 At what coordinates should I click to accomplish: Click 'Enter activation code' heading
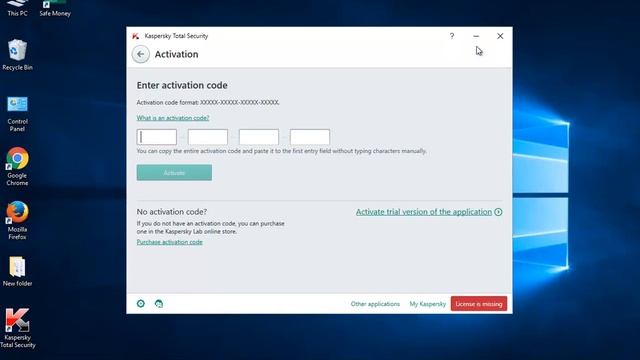[182, 85]
